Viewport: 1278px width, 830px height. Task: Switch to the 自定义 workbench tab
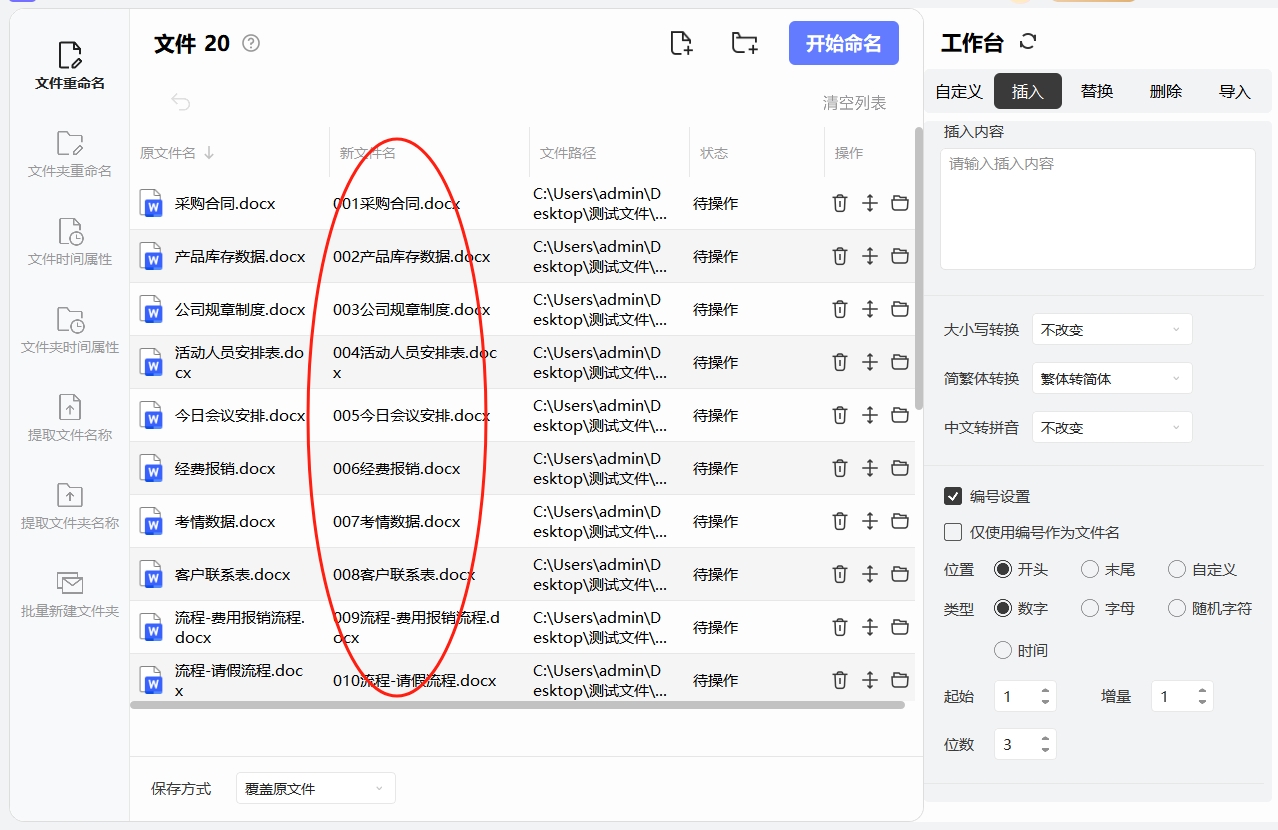[x=959, y=91]
